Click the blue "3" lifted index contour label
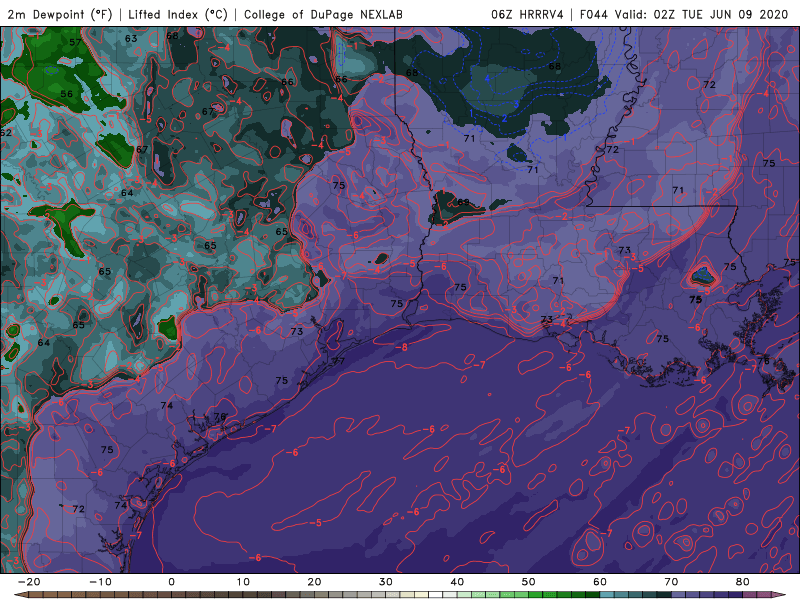The height and width of the screenshot is (600, 800). (x=516, y=104)
